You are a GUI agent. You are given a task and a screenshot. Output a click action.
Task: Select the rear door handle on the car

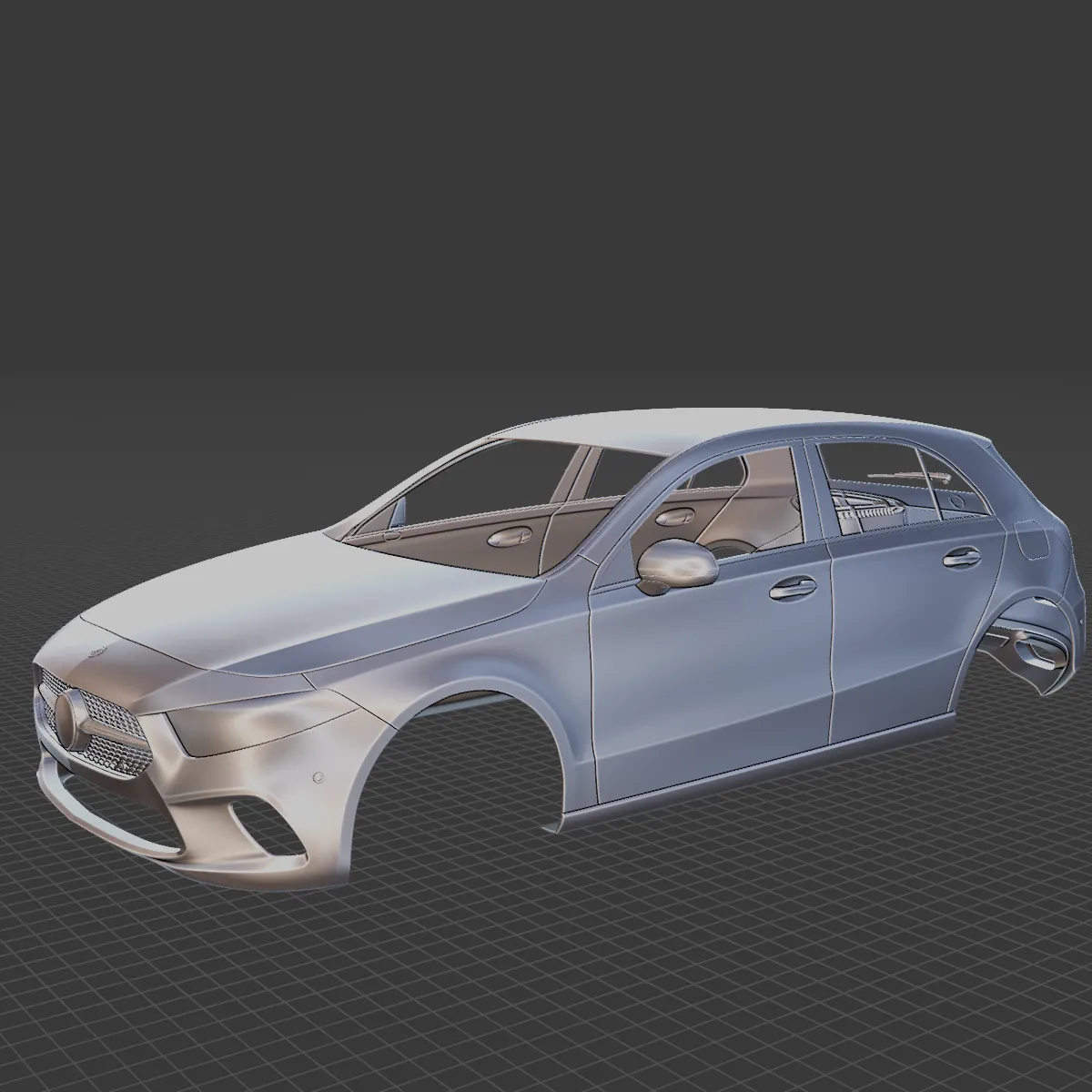point(963,557)
